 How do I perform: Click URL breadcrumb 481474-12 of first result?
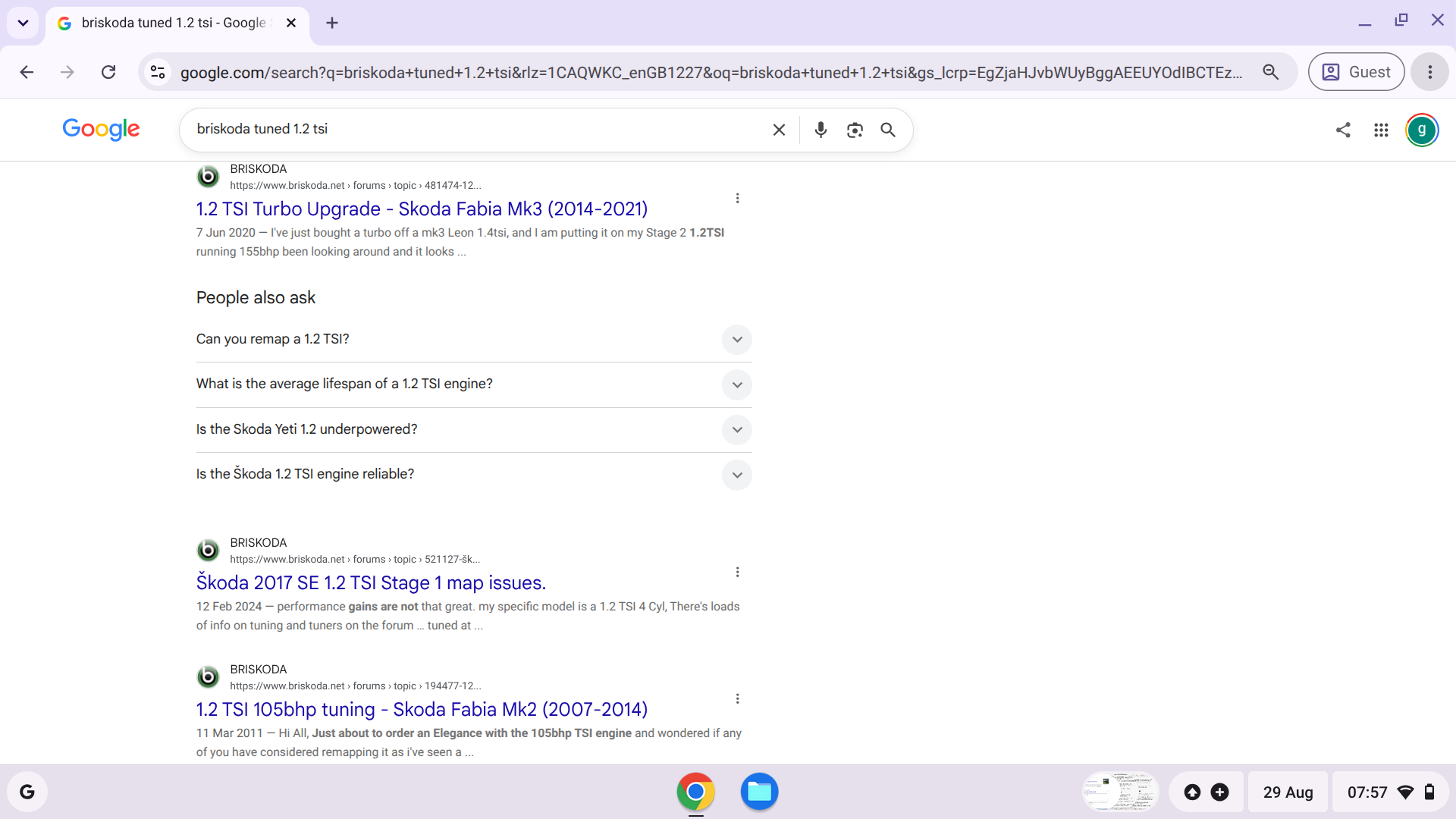[x=453, y=186]
